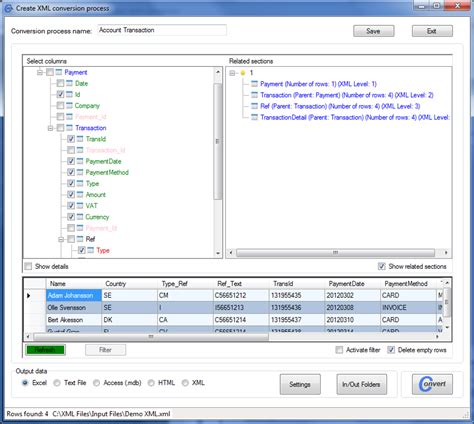This screenshot has width=474, height=424.
Task: Click the table icon beside Company column
Action: 69,106
